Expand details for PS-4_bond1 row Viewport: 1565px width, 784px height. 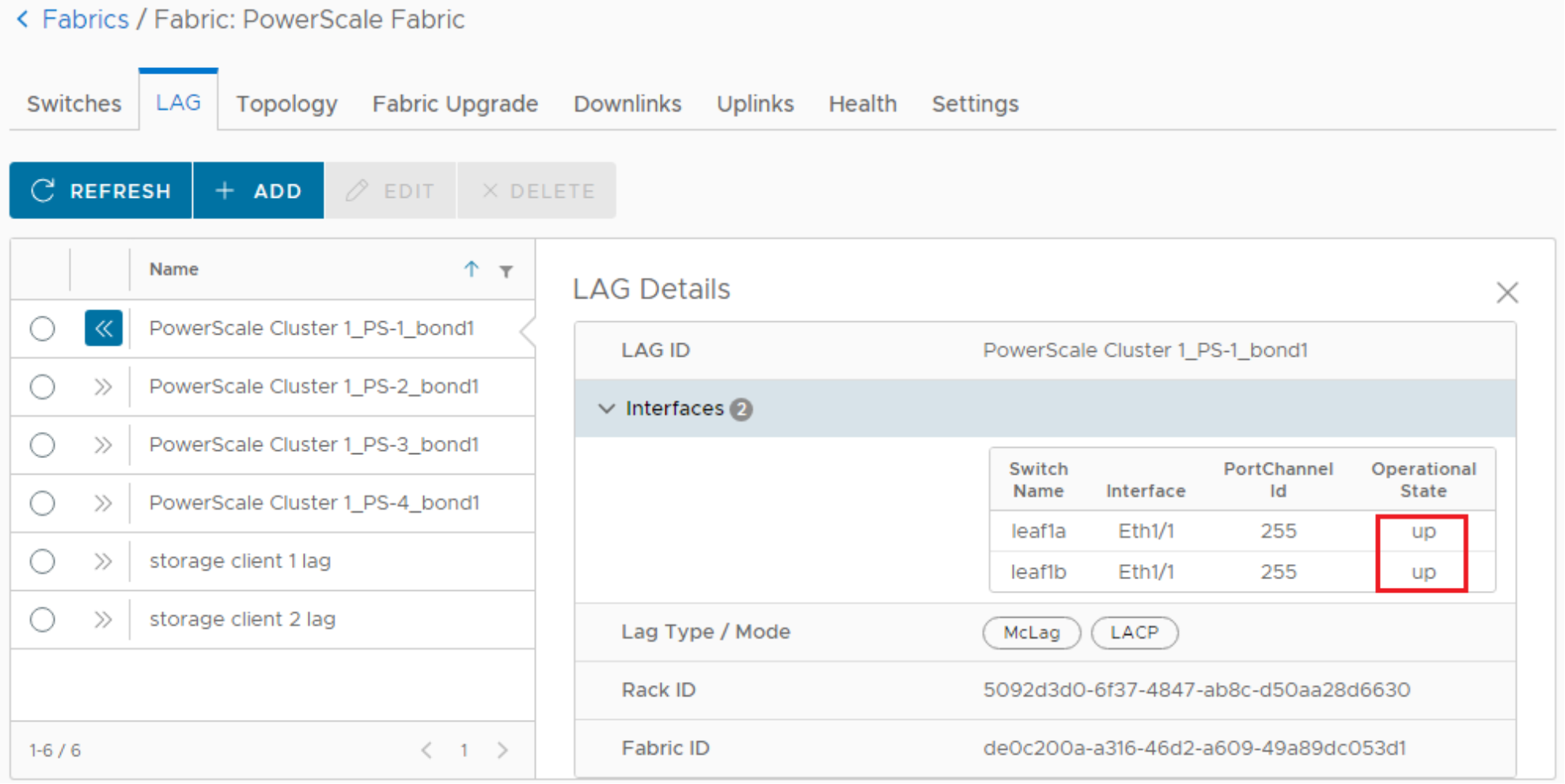pyautogui.click(x=103, y=503)
